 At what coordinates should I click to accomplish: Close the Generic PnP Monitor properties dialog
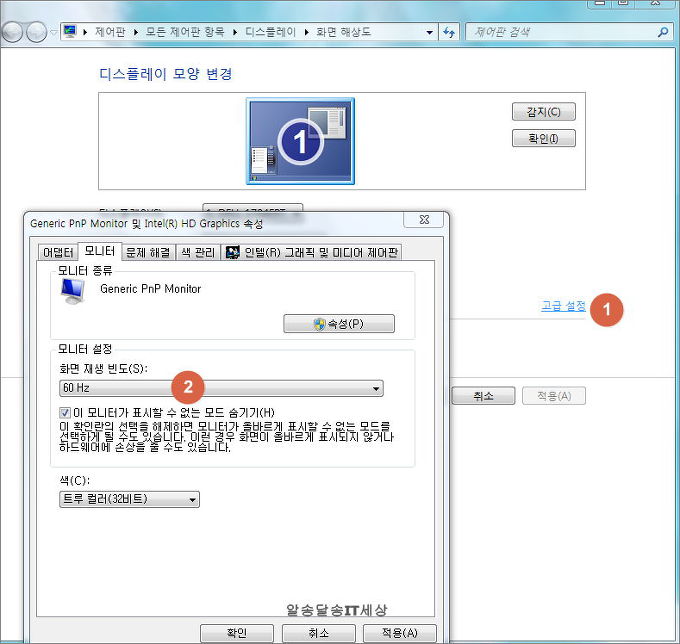click(423, 220)
